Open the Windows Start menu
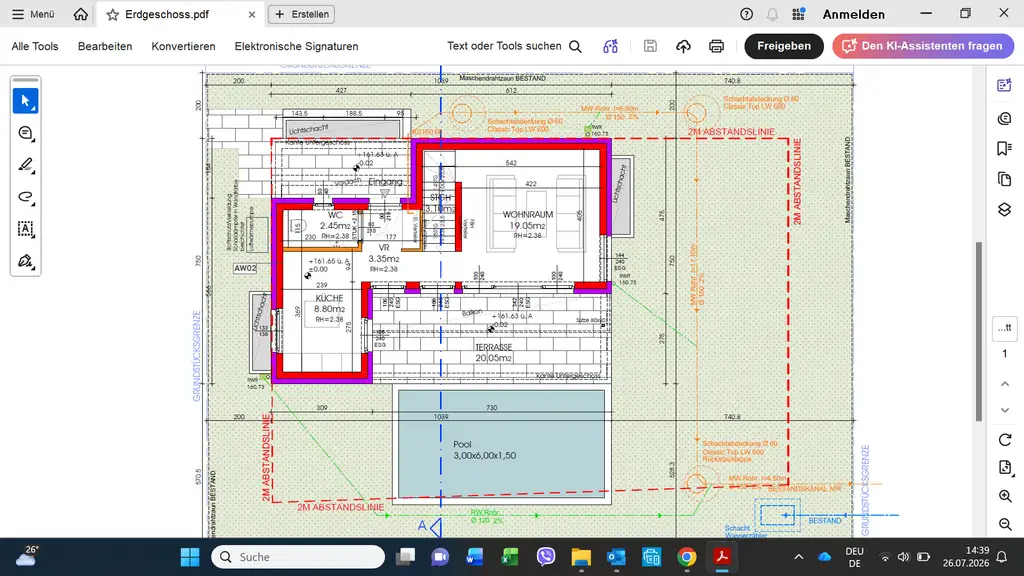Screen dimensions: 1024x576 point(190,557)
